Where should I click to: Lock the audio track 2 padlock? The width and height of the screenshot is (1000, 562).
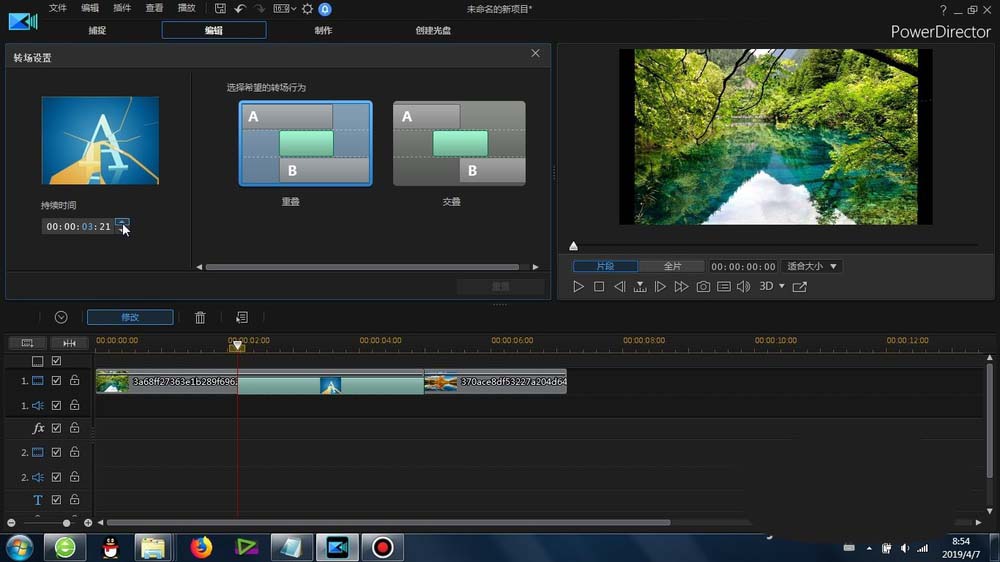coord(74,477)
